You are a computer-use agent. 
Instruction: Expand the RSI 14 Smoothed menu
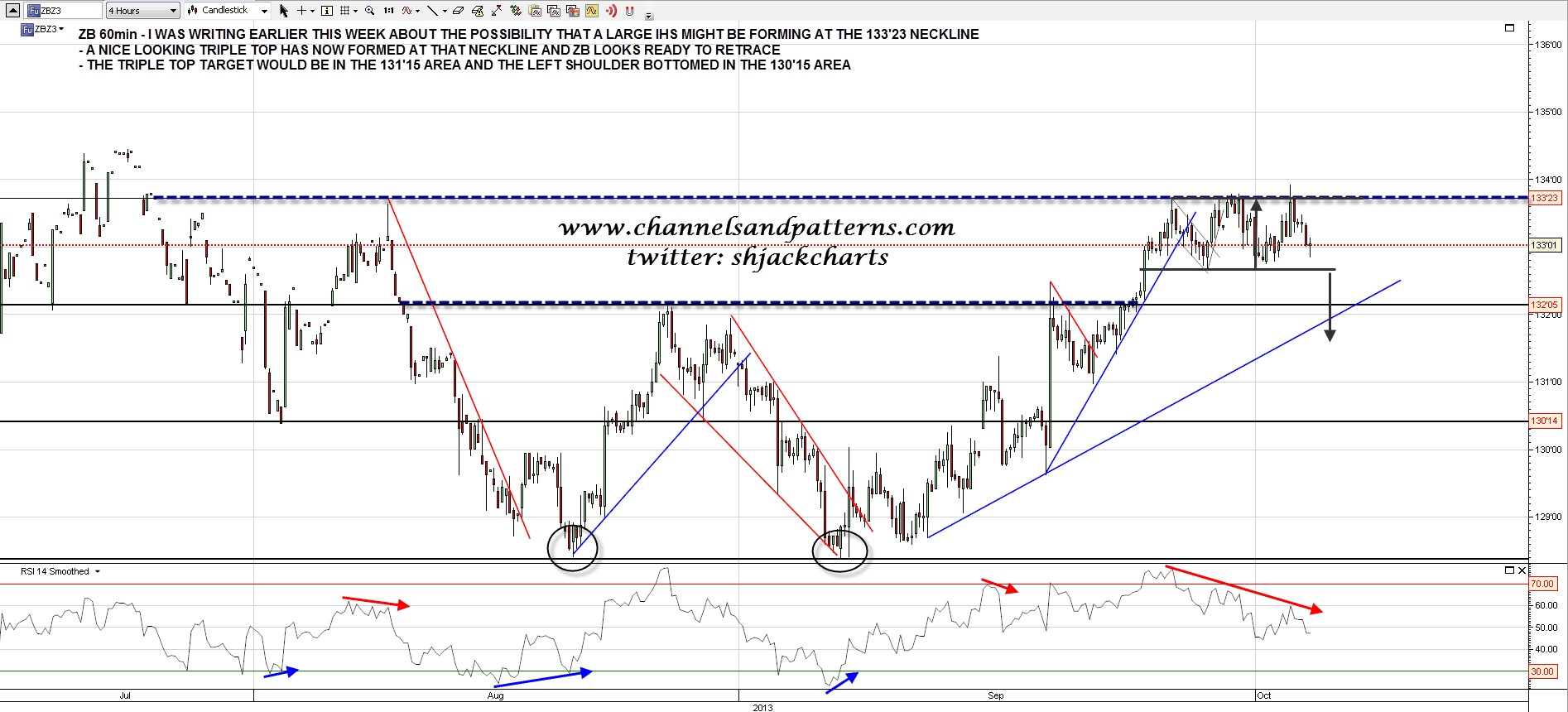tap(97, 571)
